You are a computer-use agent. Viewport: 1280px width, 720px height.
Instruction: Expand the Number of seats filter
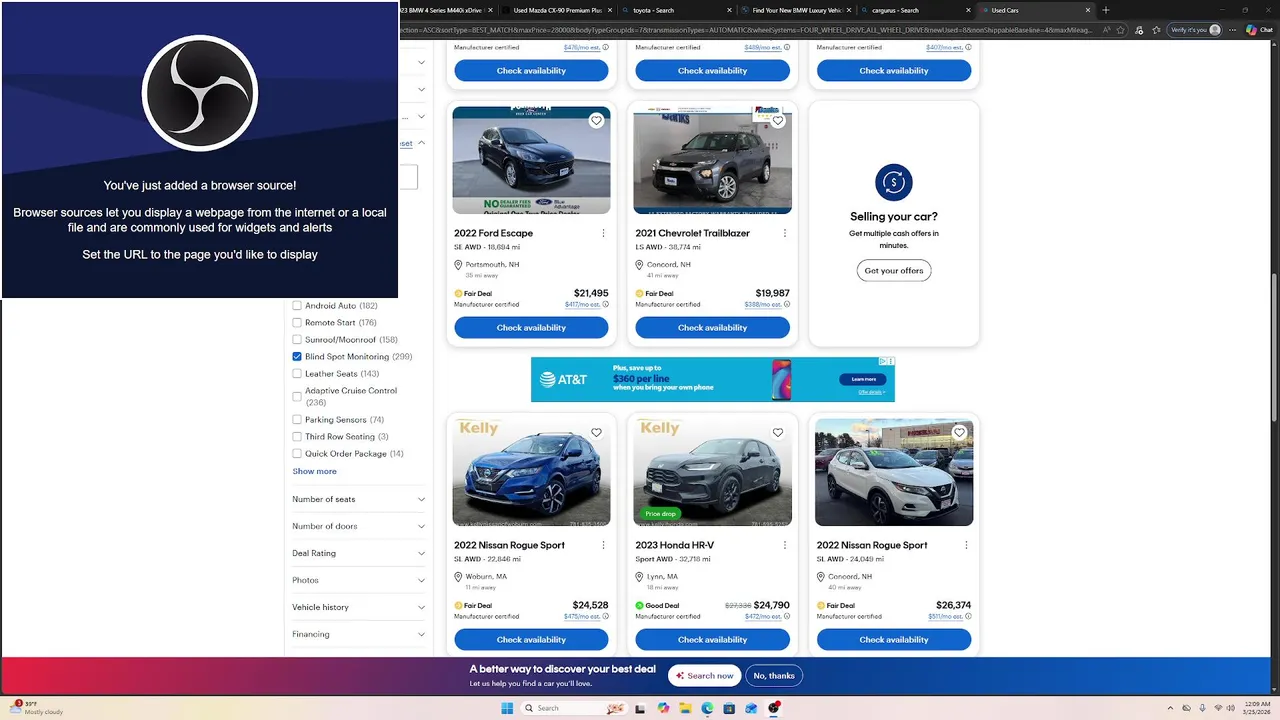[358, 499]
